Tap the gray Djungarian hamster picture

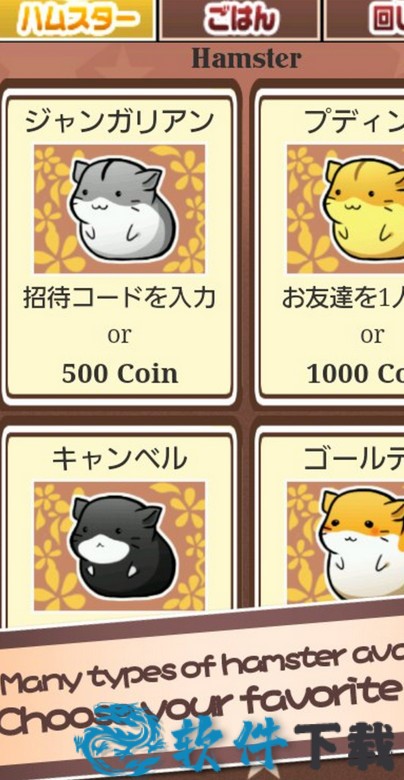[119, 209]
